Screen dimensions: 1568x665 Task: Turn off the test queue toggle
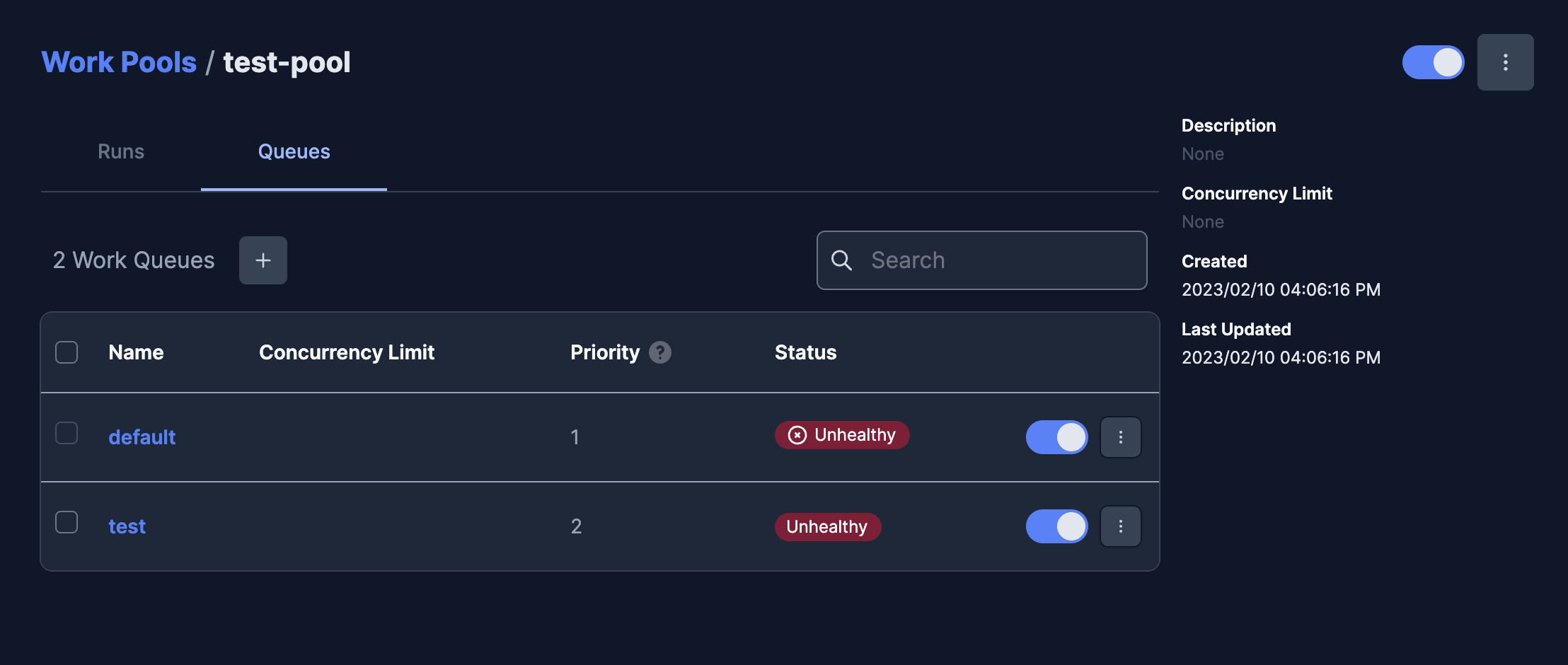click(1056, 526)
